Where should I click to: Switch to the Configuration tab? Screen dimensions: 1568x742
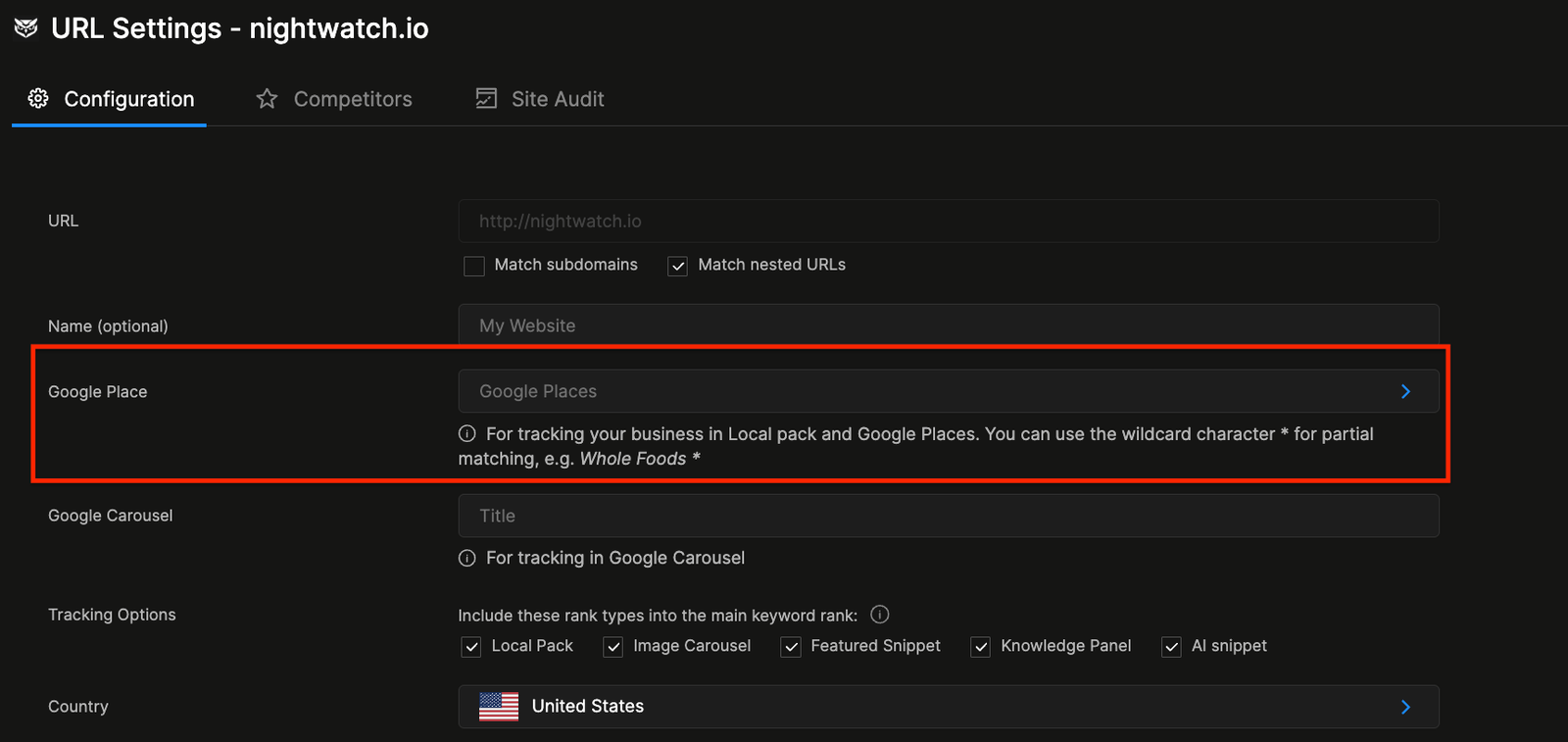[x=110, y=99]
